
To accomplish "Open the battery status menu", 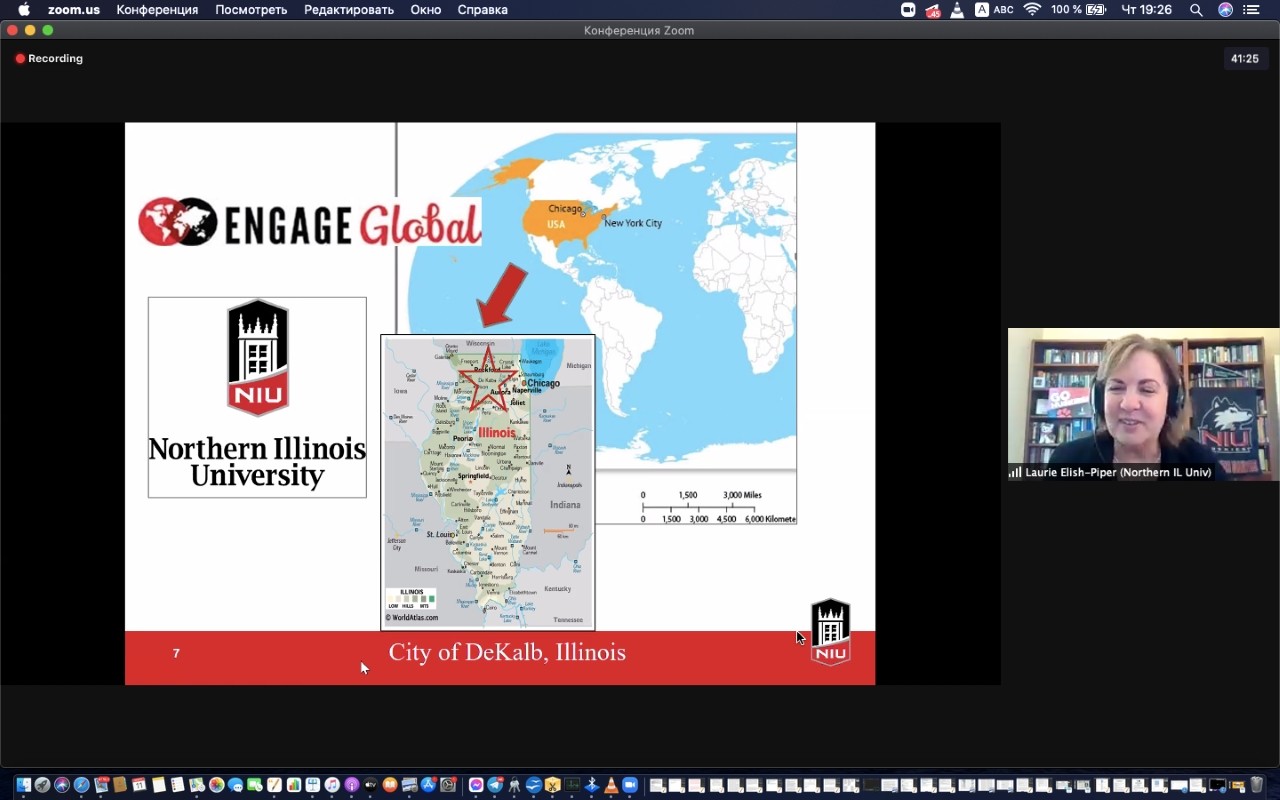I will (1096, 10).
